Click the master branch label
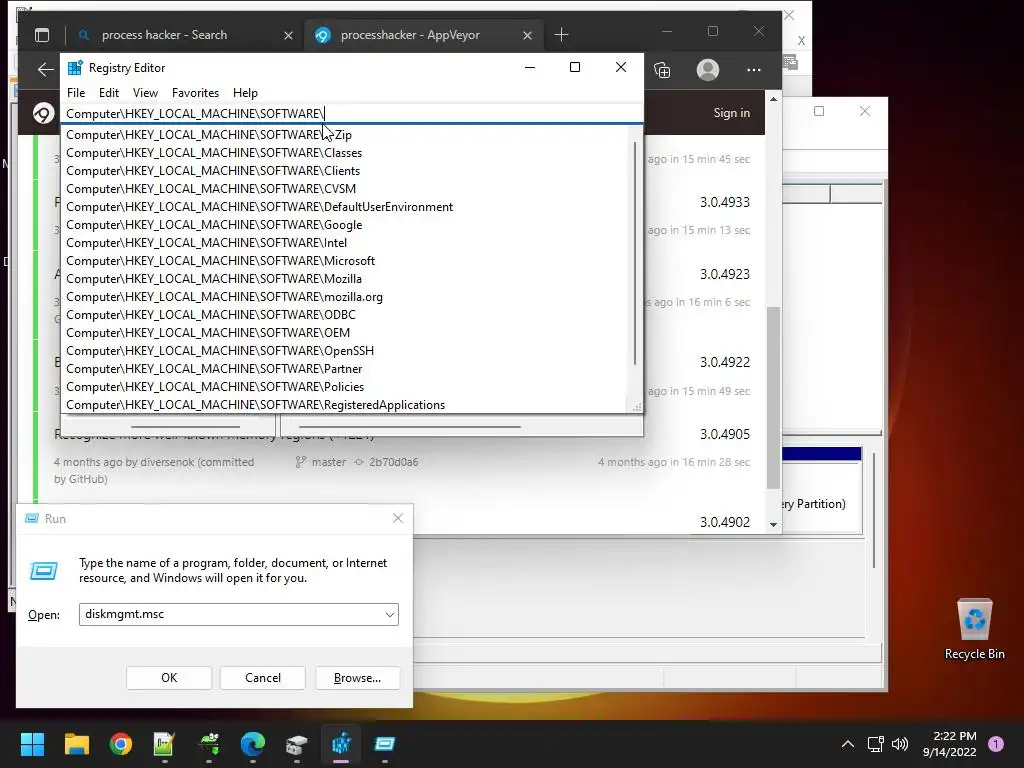Screen dimensions: 1024x768 [328, 462]
